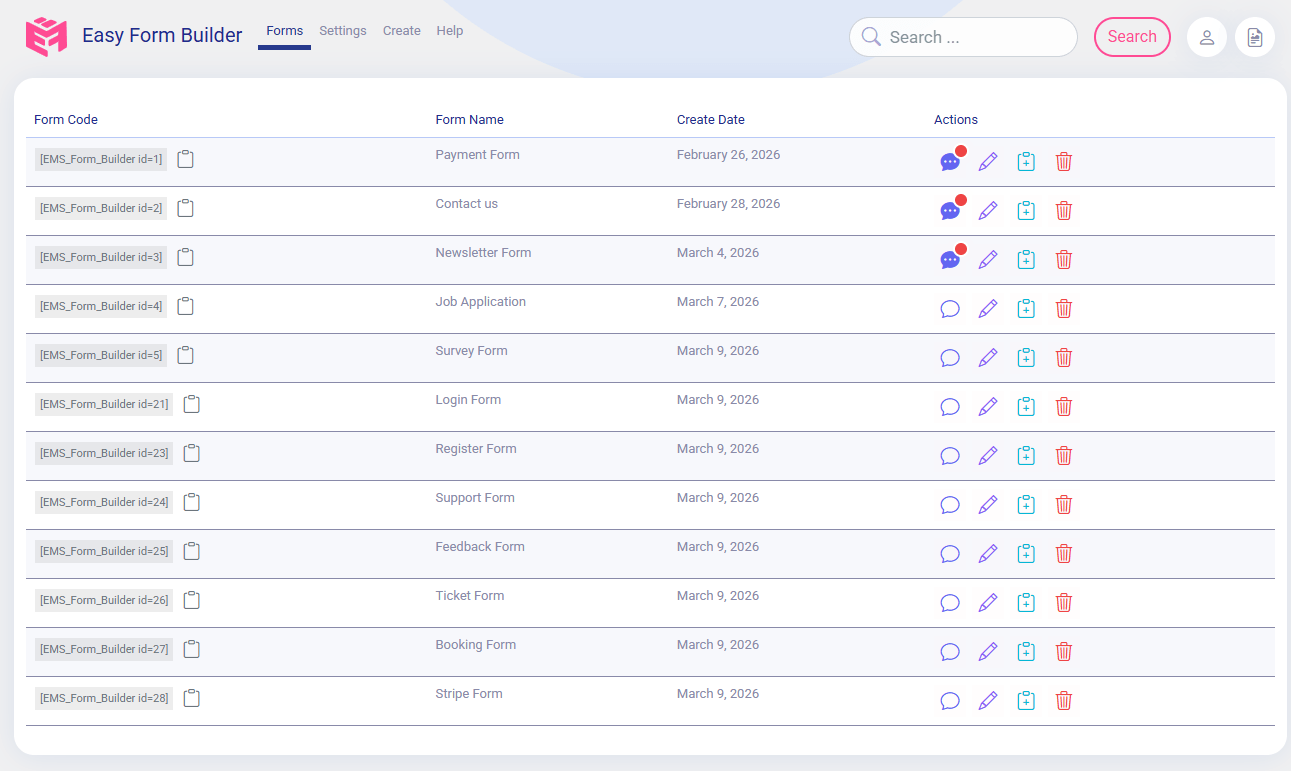Open the document icon in the header
Screen dimensions: 1291x771
tap(1254, 36)
